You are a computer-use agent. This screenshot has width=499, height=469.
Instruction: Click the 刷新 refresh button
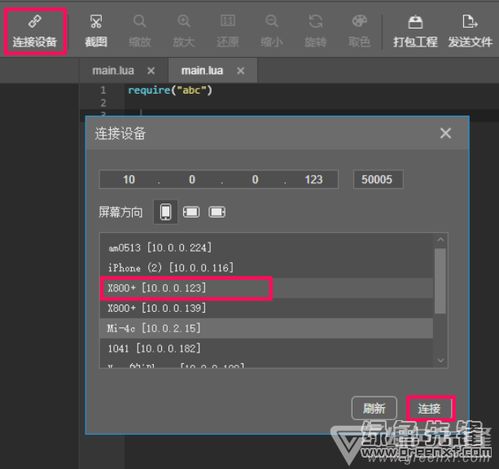pyautogui.click(x=374, y=408)
